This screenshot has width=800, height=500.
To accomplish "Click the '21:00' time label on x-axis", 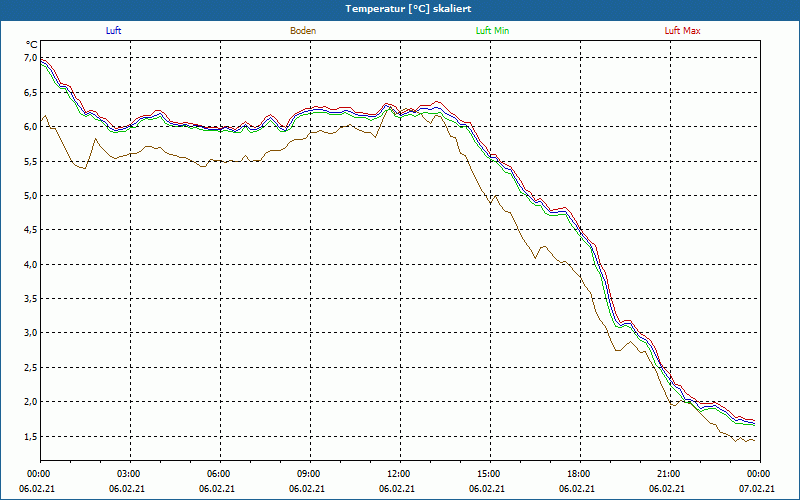I will tap(667, 474).
